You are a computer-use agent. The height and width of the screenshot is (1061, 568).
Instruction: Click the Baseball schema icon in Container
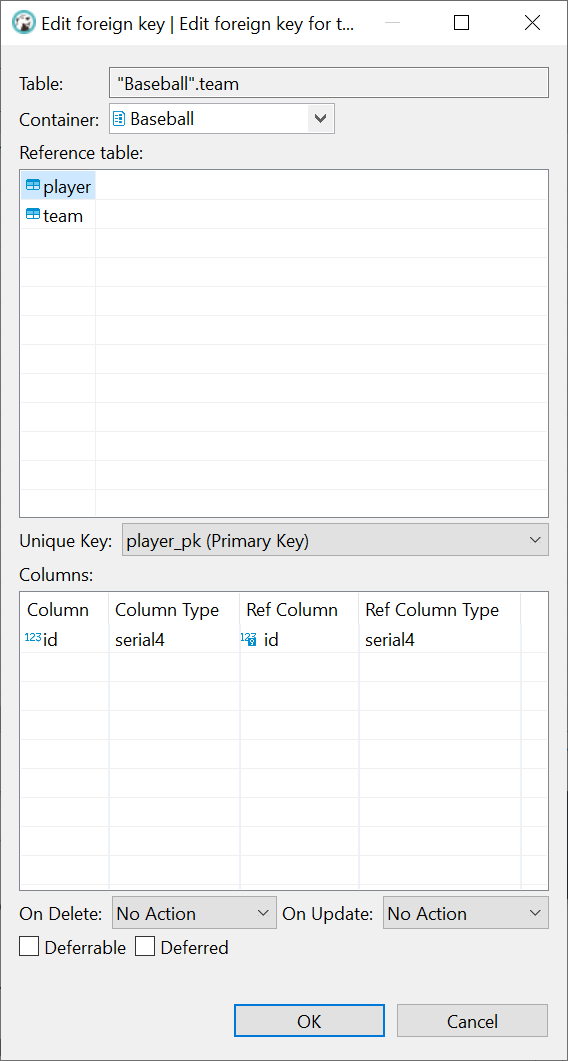[118, 119]
